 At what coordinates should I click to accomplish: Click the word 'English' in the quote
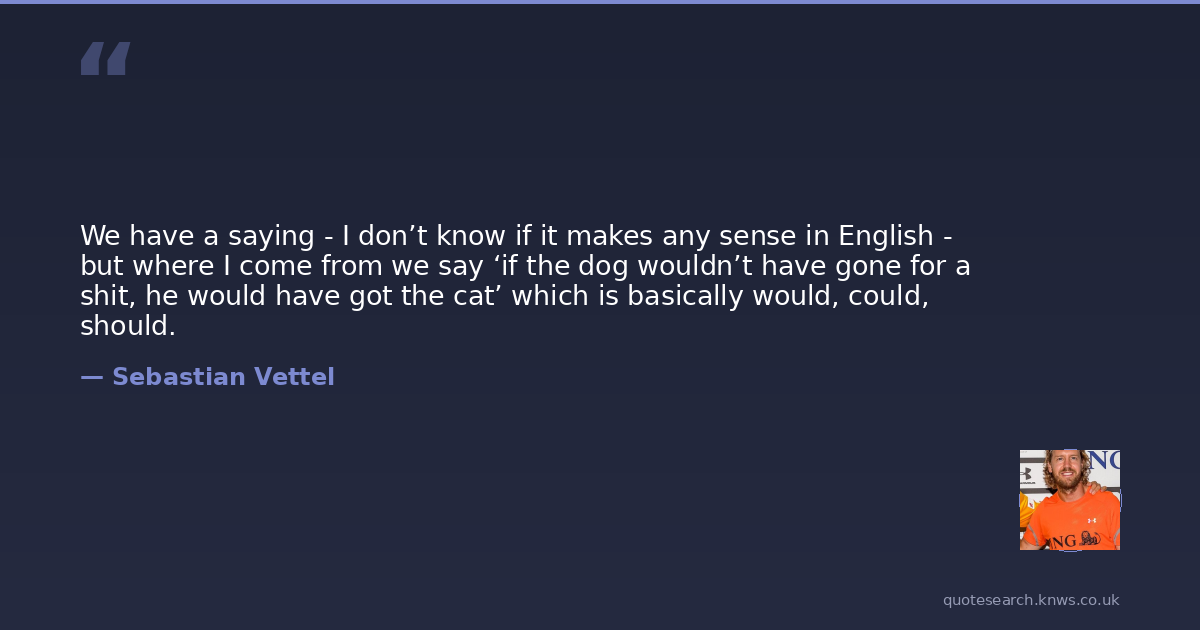click(x=885, y=236)
